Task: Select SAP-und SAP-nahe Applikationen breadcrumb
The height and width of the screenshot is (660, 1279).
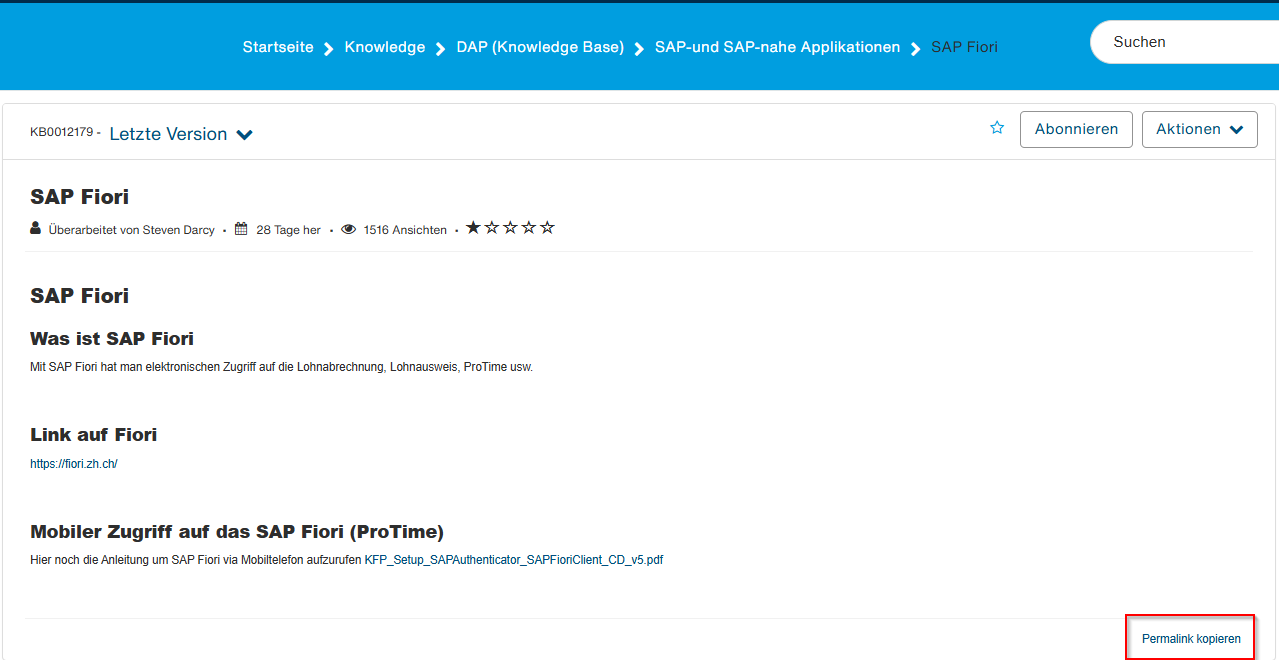Action: (777, 47)
